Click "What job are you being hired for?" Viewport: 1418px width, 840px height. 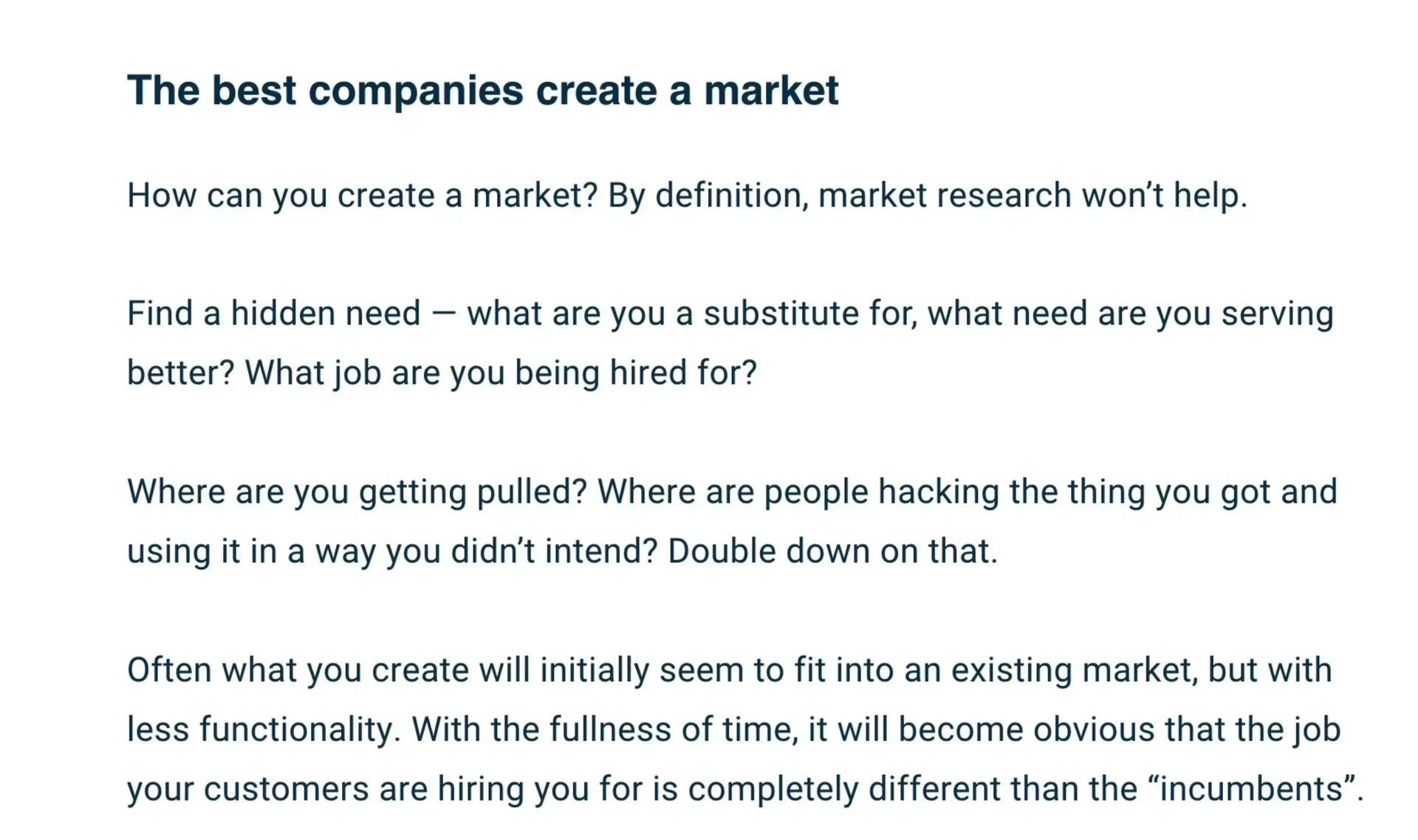click(x=501, y=373)
